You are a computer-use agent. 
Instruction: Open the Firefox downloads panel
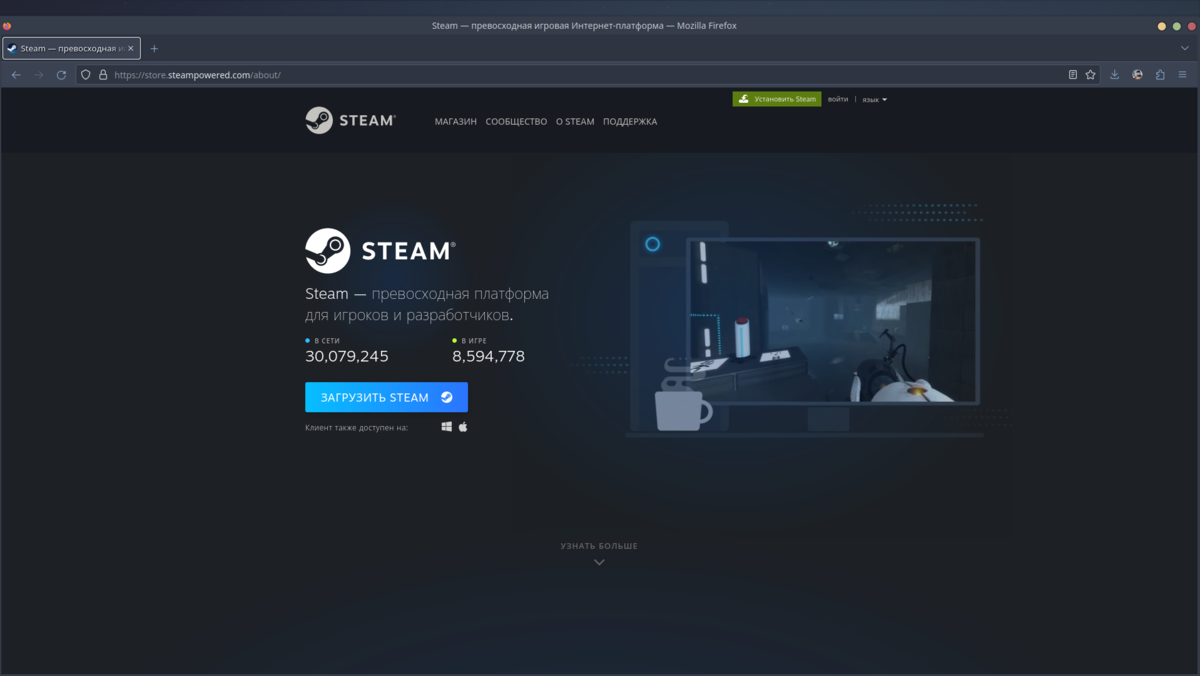point(1115,75)
